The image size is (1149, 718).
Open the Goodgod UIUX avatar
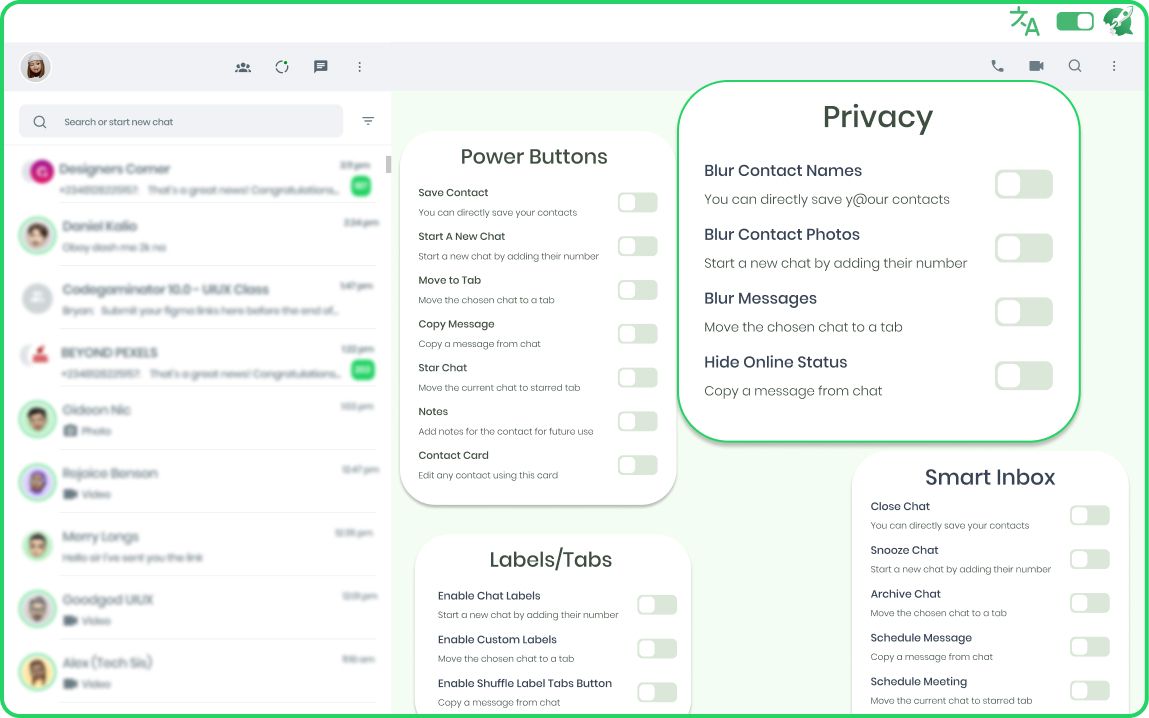tap(37, 609)
